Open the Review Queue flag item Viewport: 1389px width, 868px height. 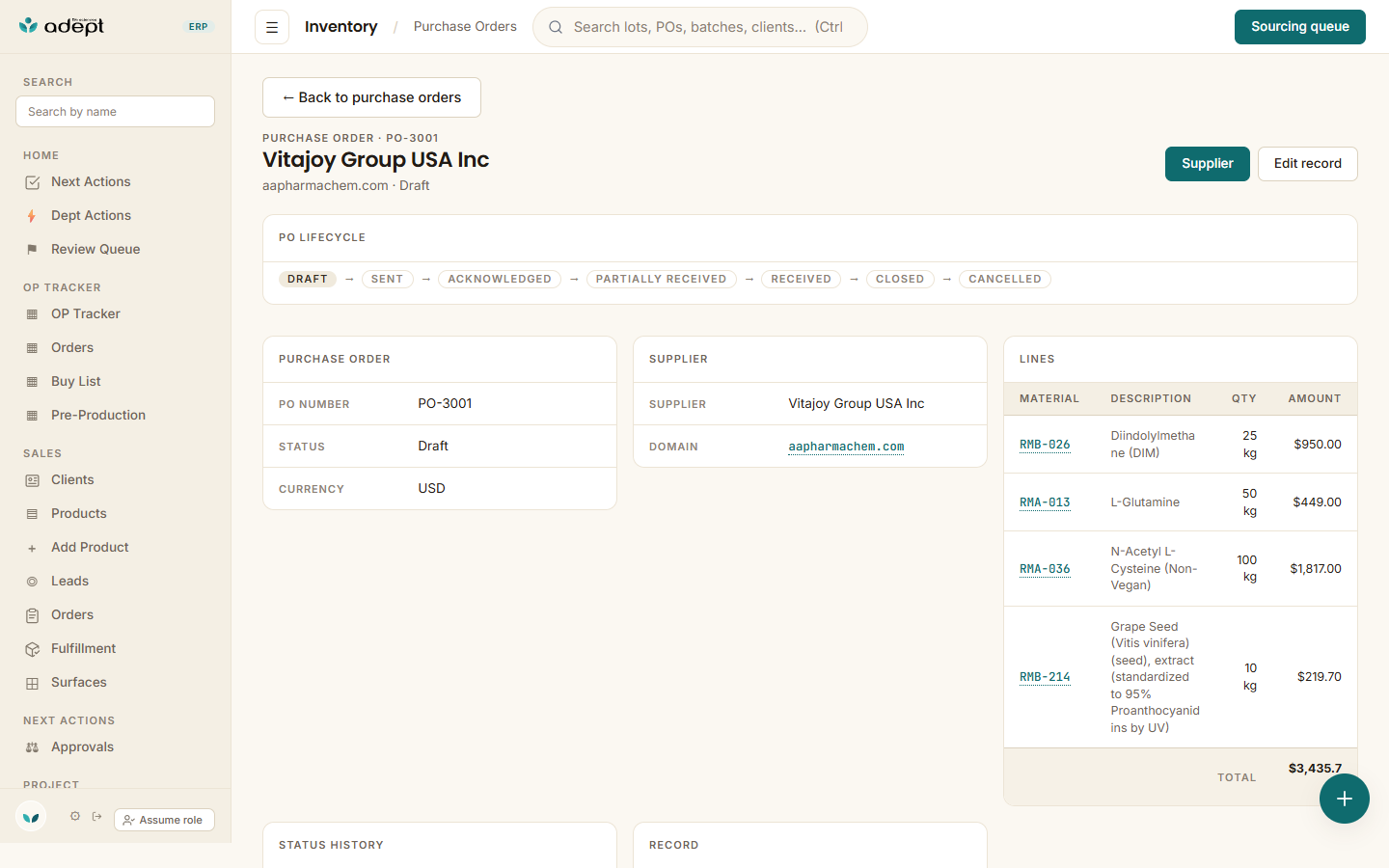pos(116,249)
